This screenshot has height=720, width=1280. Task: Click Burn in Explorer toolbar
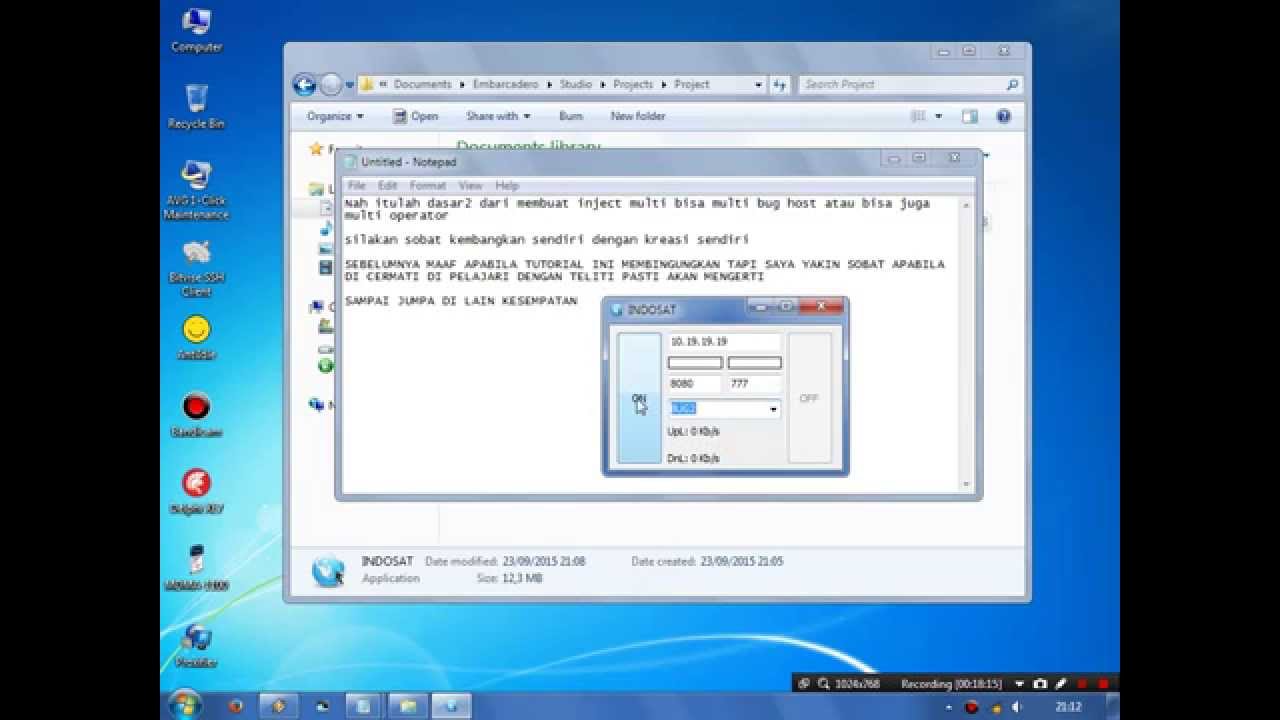(x=571, y=116)
